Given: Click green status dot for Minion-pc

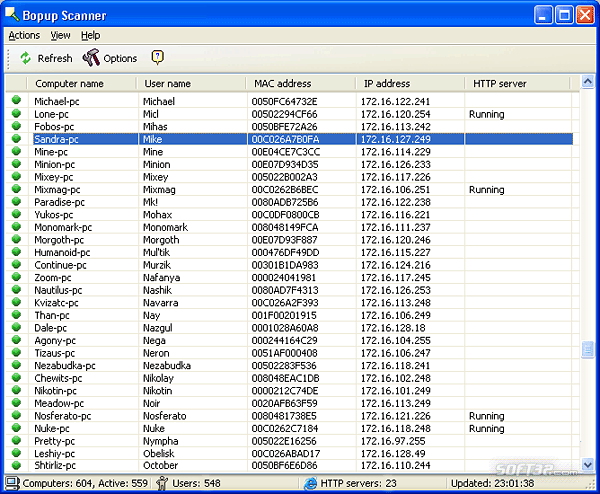Looking at the screenshot, I should [16, 163].
